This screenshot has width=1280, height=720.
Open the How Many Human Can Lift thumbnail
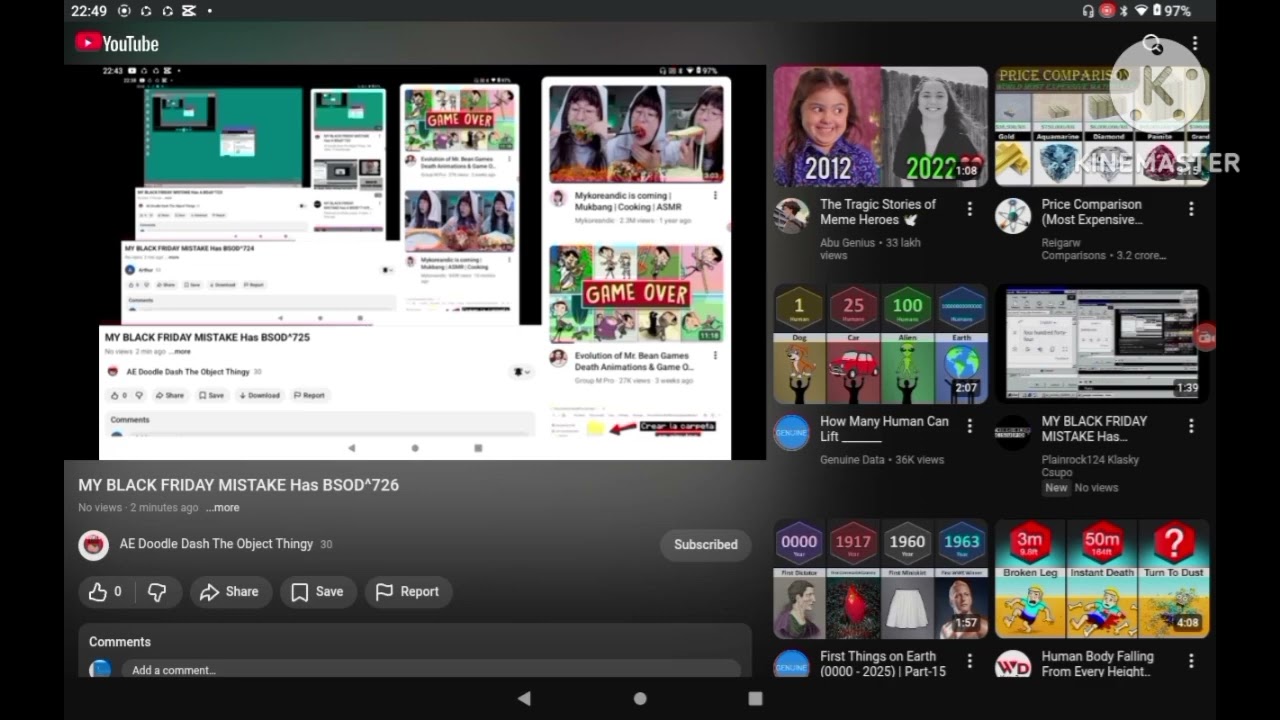880,344
